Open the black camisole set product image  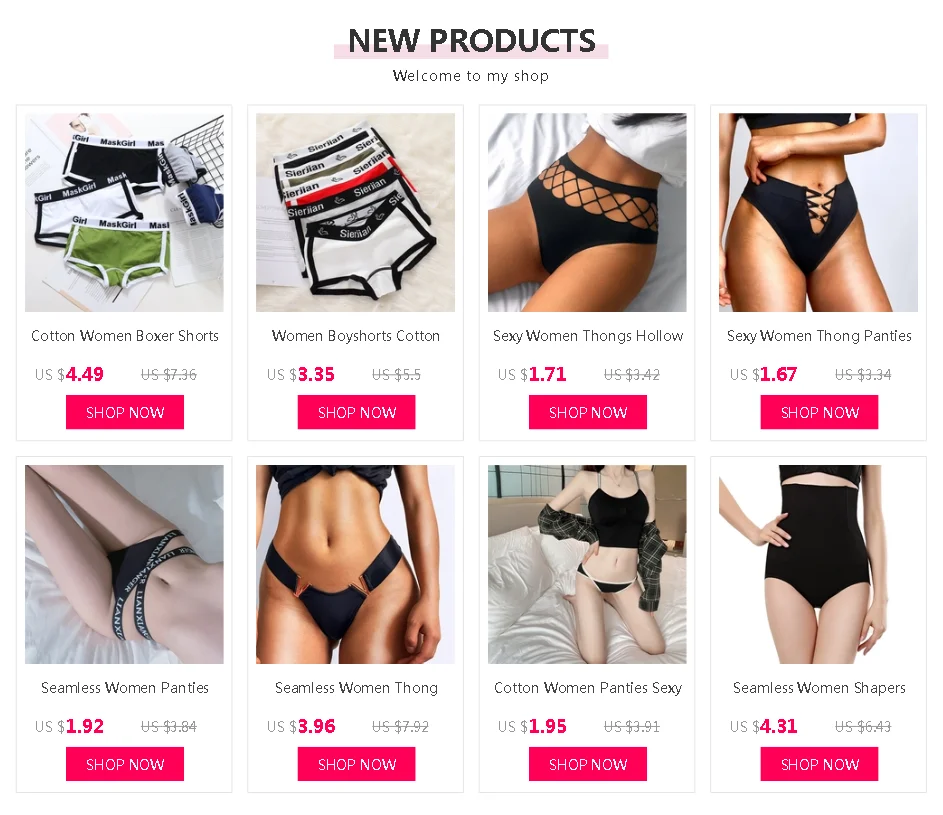tap(587, 564)
